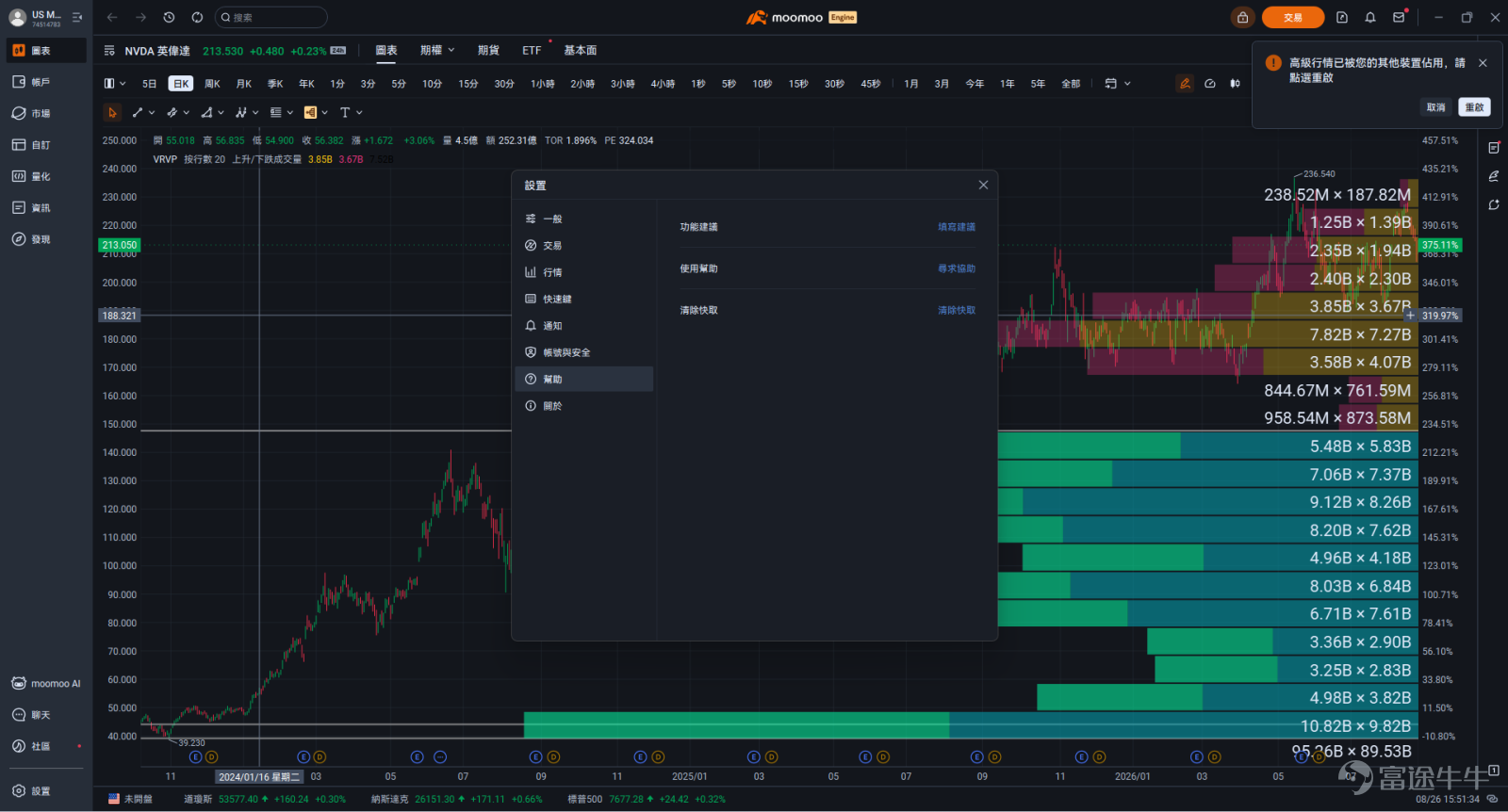This screenshot has height=812, width=1508.
Task: Open the 圖表 charts sidebar section
Action: [46, 51]
